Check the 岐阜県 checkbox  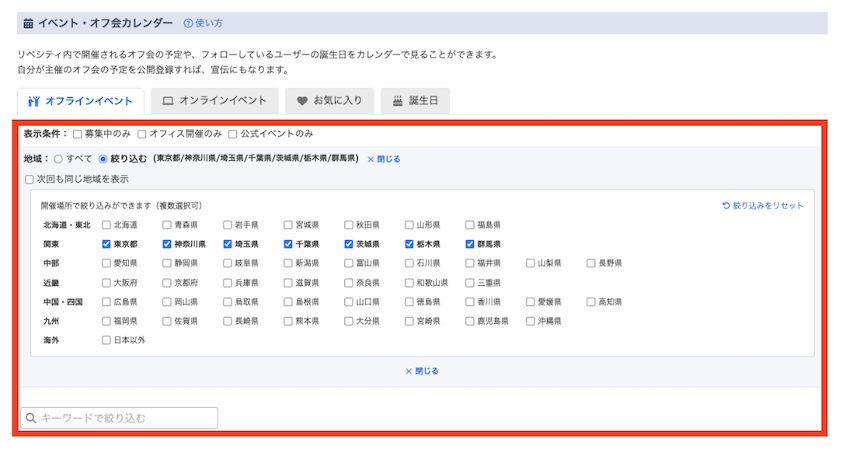tap(227, 263)
